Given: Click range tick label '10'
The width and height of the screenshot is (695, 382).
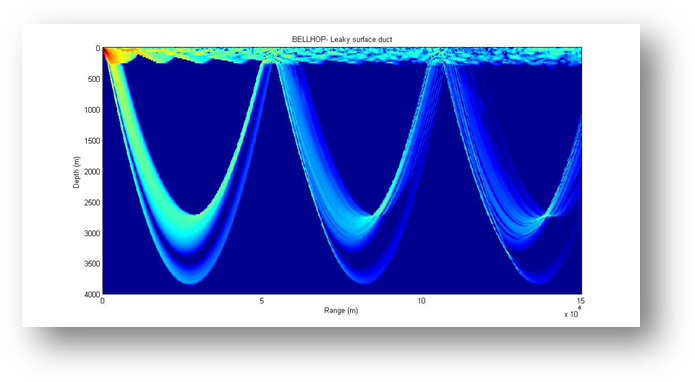Looking at the screenshot, I should coord(421,301).
